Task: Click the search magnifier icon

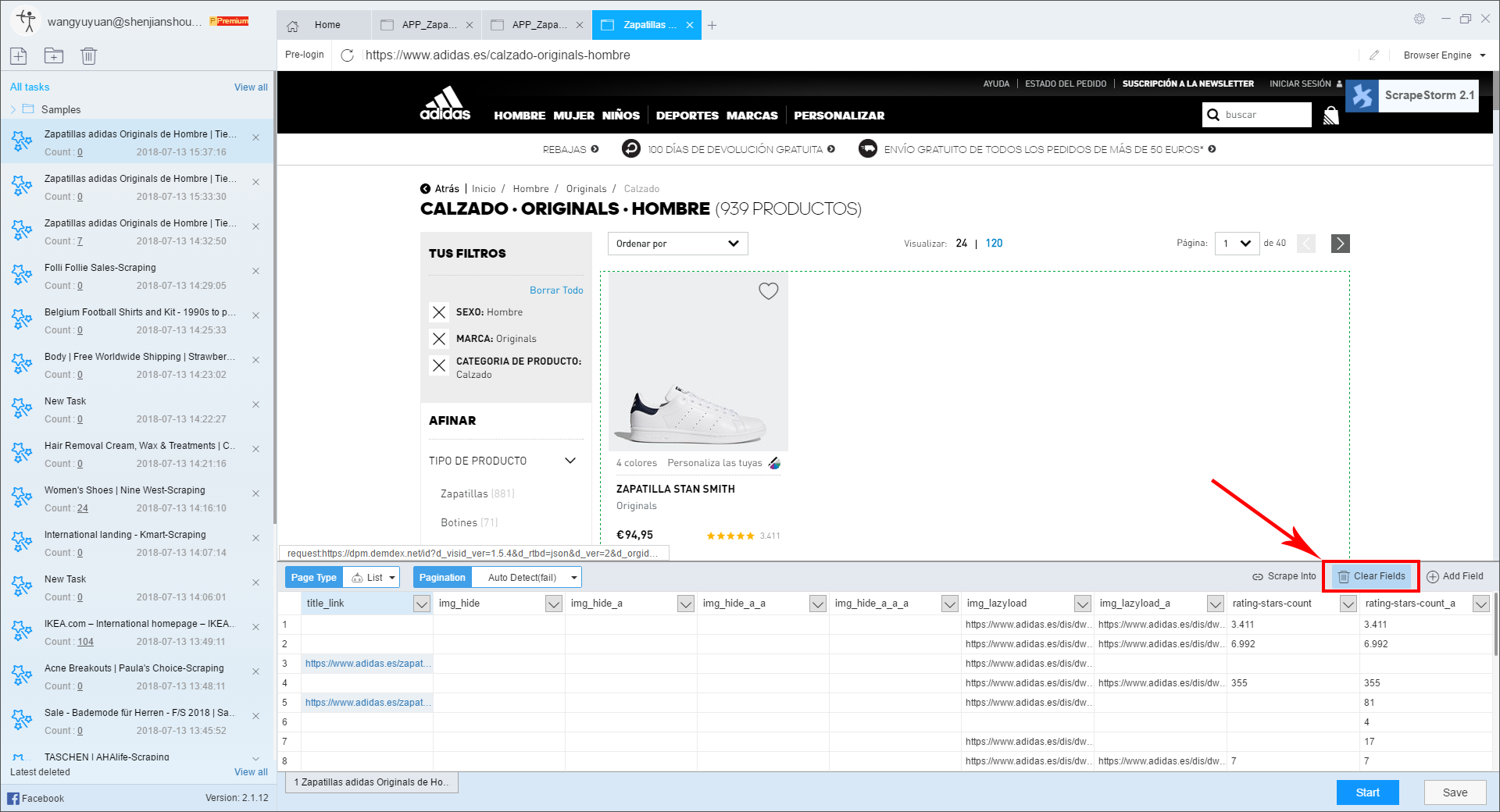Action: (x=1213, y=115)
